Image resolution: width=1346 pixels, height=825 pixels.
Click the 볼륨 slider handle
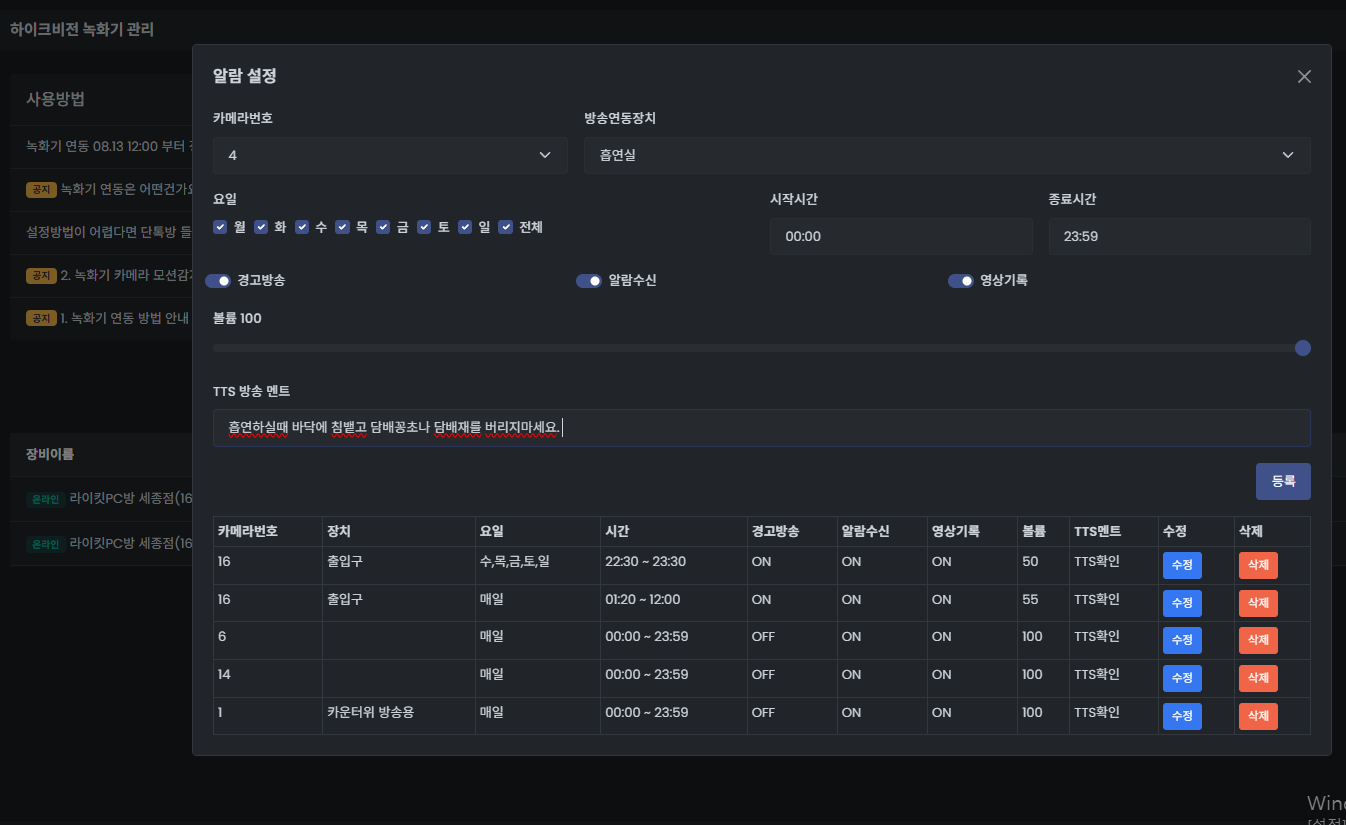tap(1302, 348)
